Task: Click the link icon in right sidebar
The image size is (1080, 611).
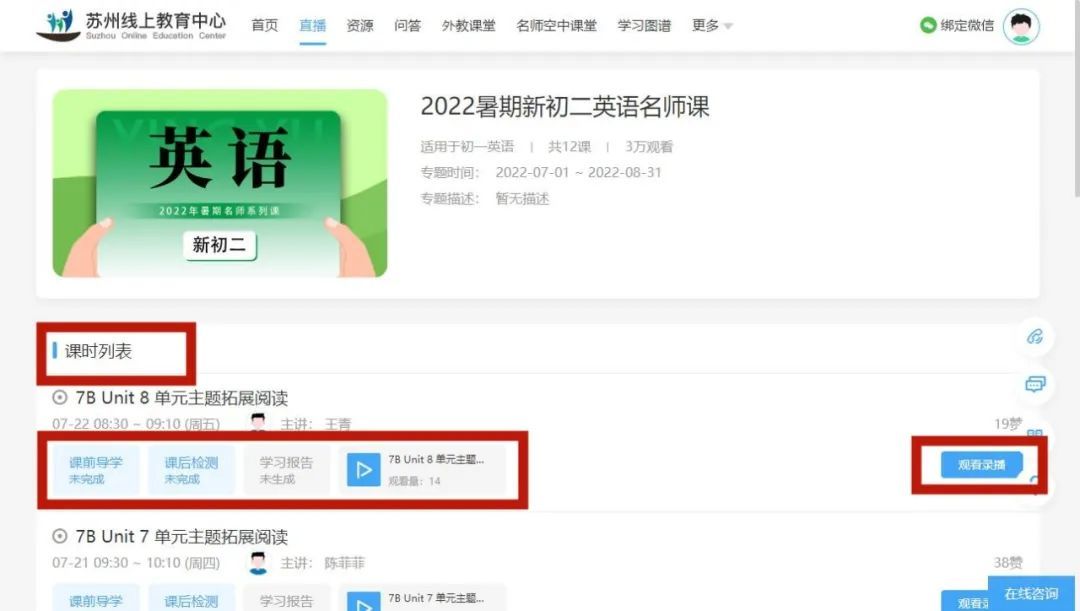Action: [1035, 336]
